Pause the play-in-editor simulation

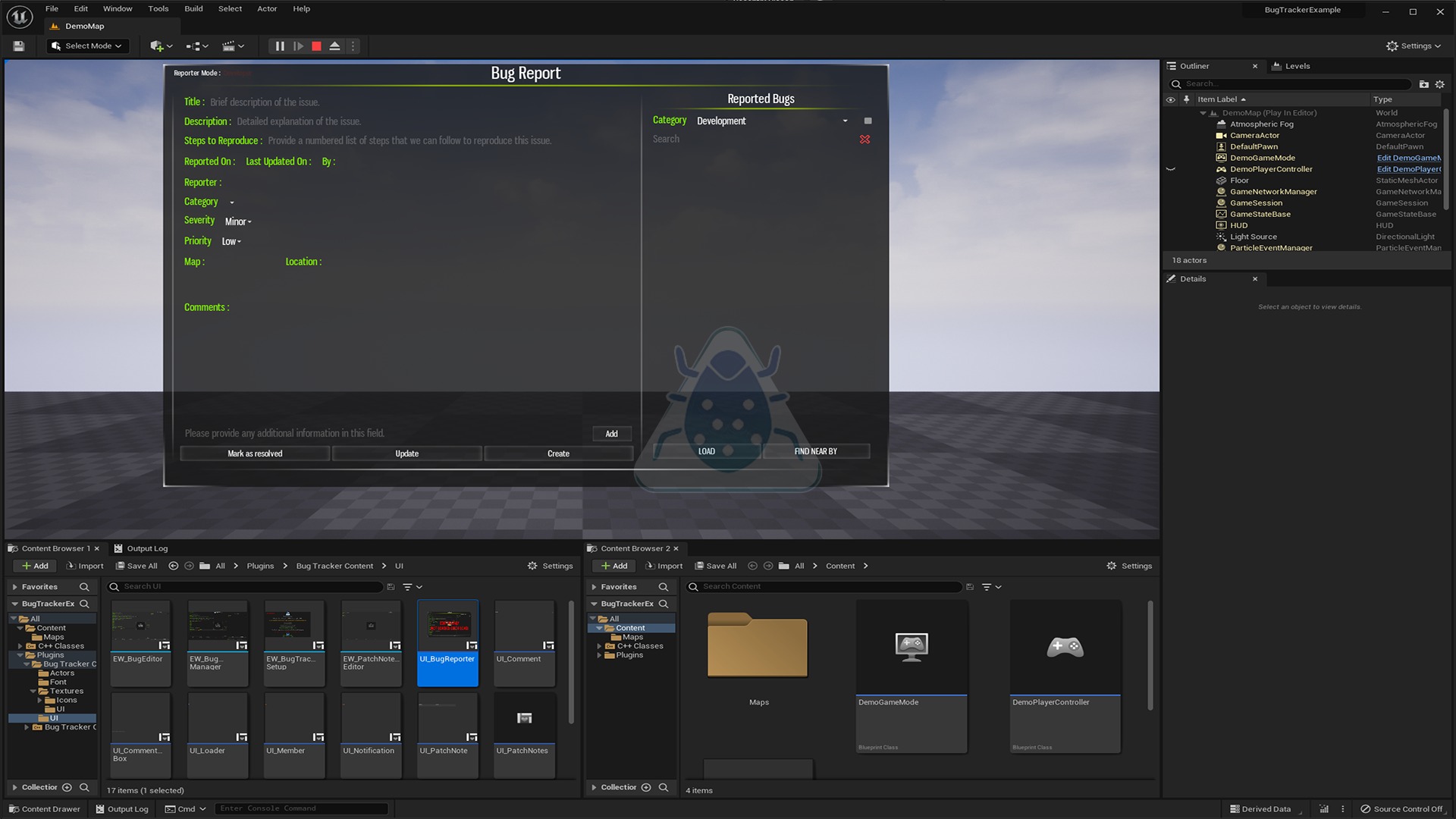tap(280, 46)
